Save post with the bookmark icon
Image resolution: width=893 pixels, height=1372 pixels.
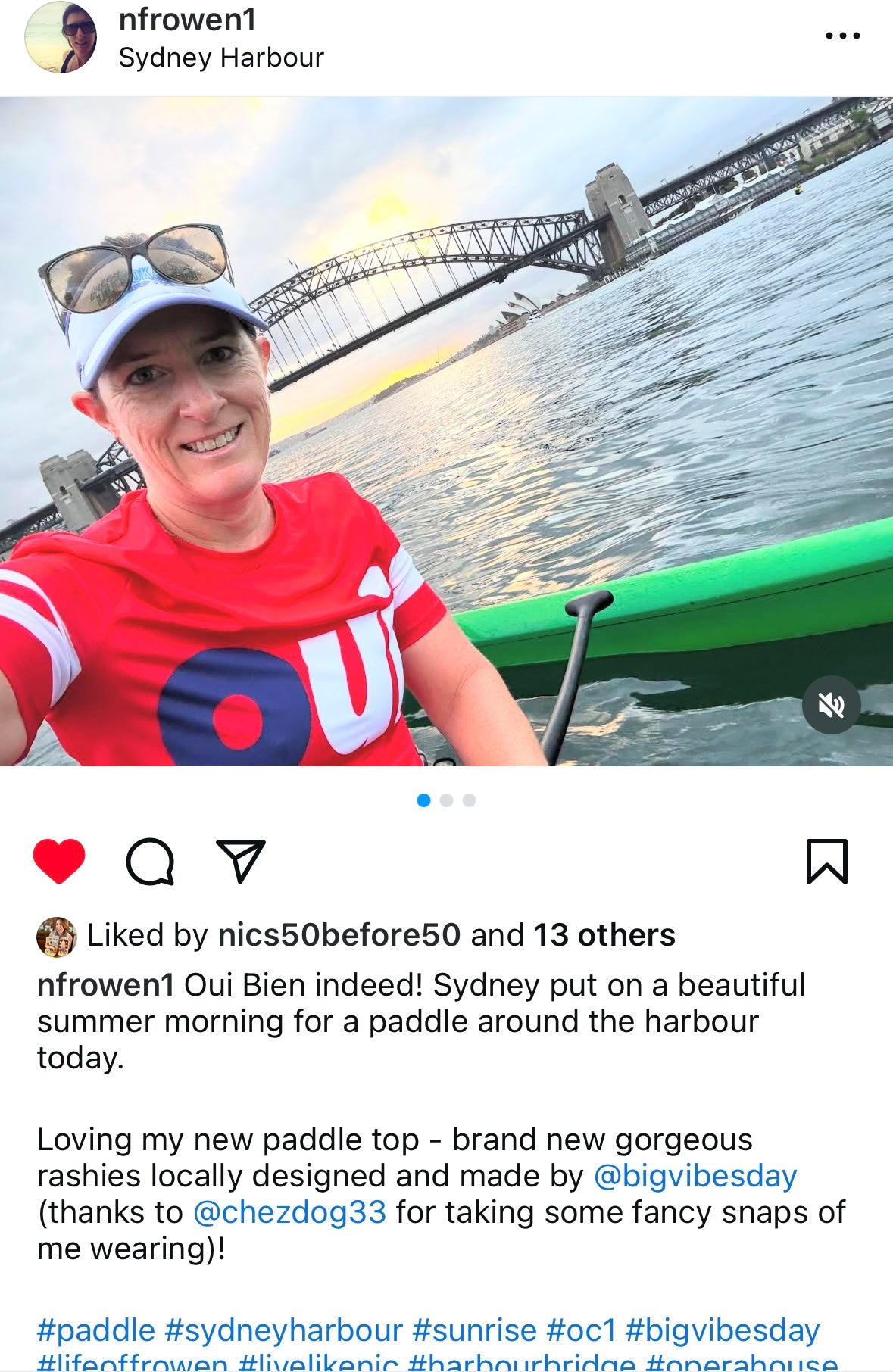[x=826, y=862]
